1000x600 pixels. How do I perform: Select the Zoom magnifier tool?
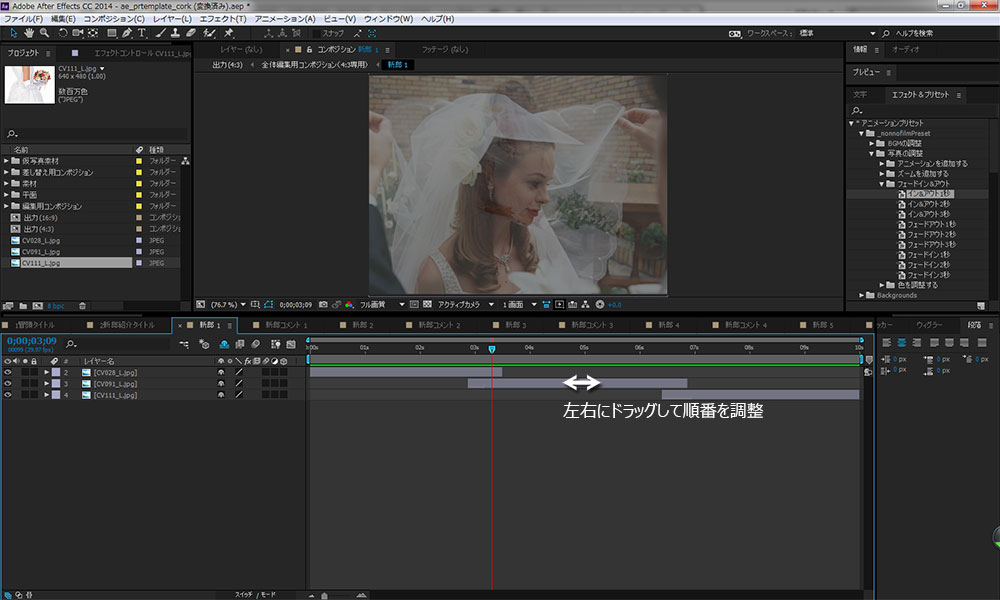45,33
